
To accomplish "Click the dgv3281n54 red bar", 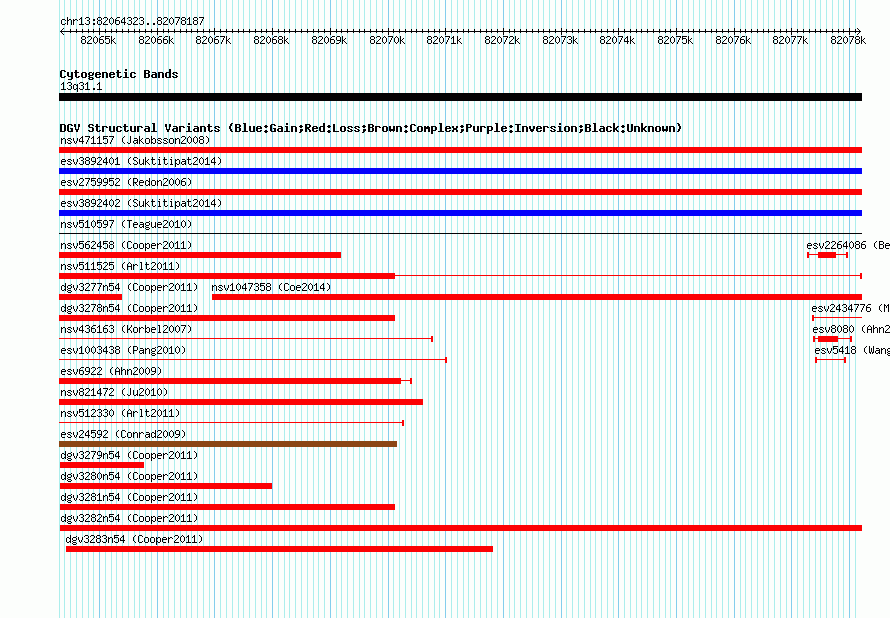I will click(x=227, y=507).
